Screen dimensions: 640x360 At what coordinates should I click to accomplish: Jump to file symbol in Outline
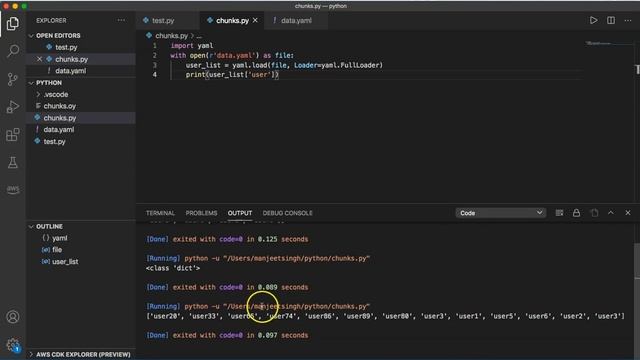coord(57,250)
